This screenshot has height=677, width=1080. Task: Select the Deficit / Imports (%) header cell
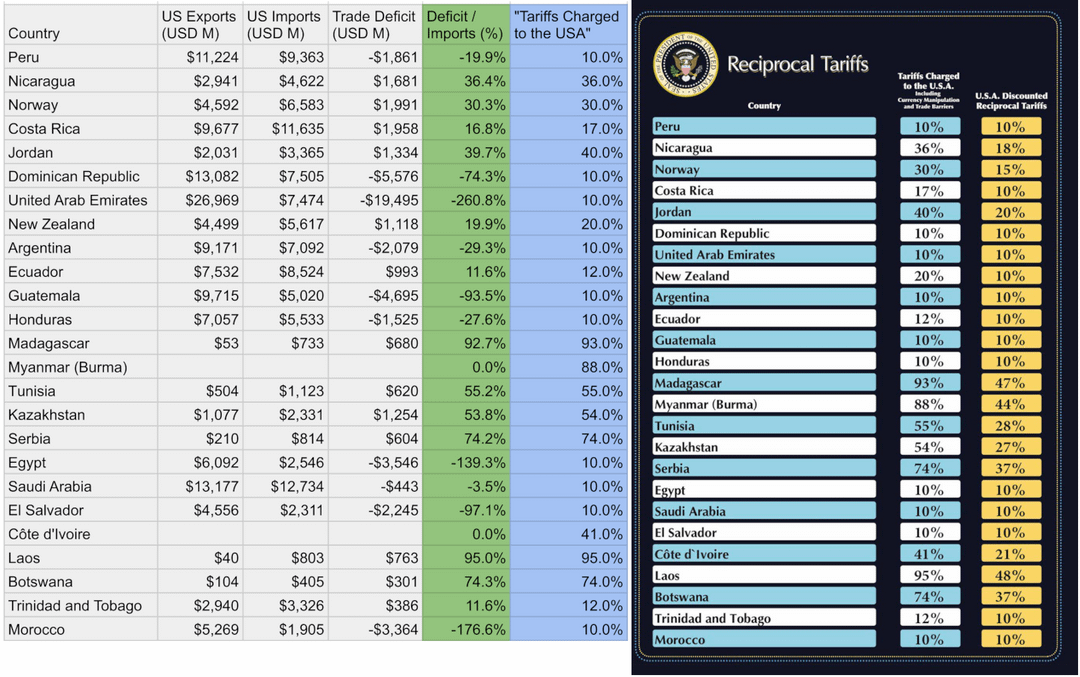(x=465, y=25)
